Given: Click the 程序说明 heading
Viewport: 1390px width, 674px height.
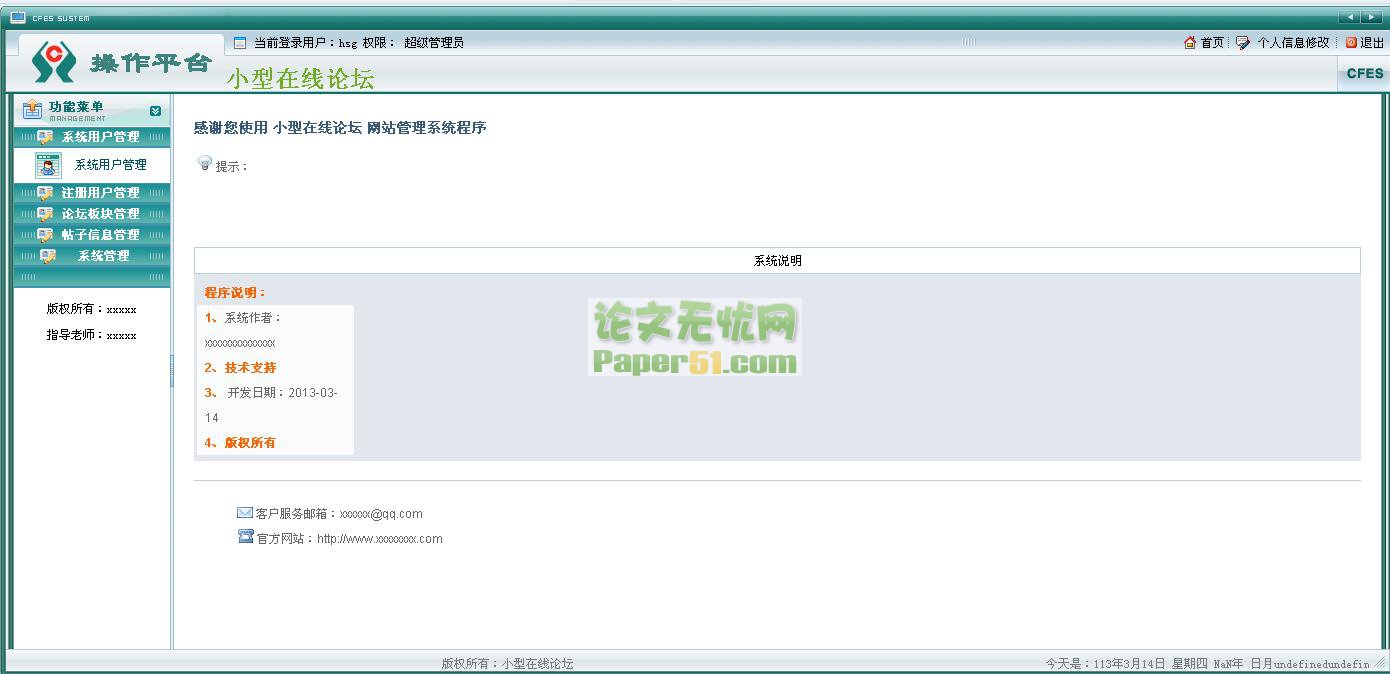Looking at the screenshot, I should click(236, 293).
